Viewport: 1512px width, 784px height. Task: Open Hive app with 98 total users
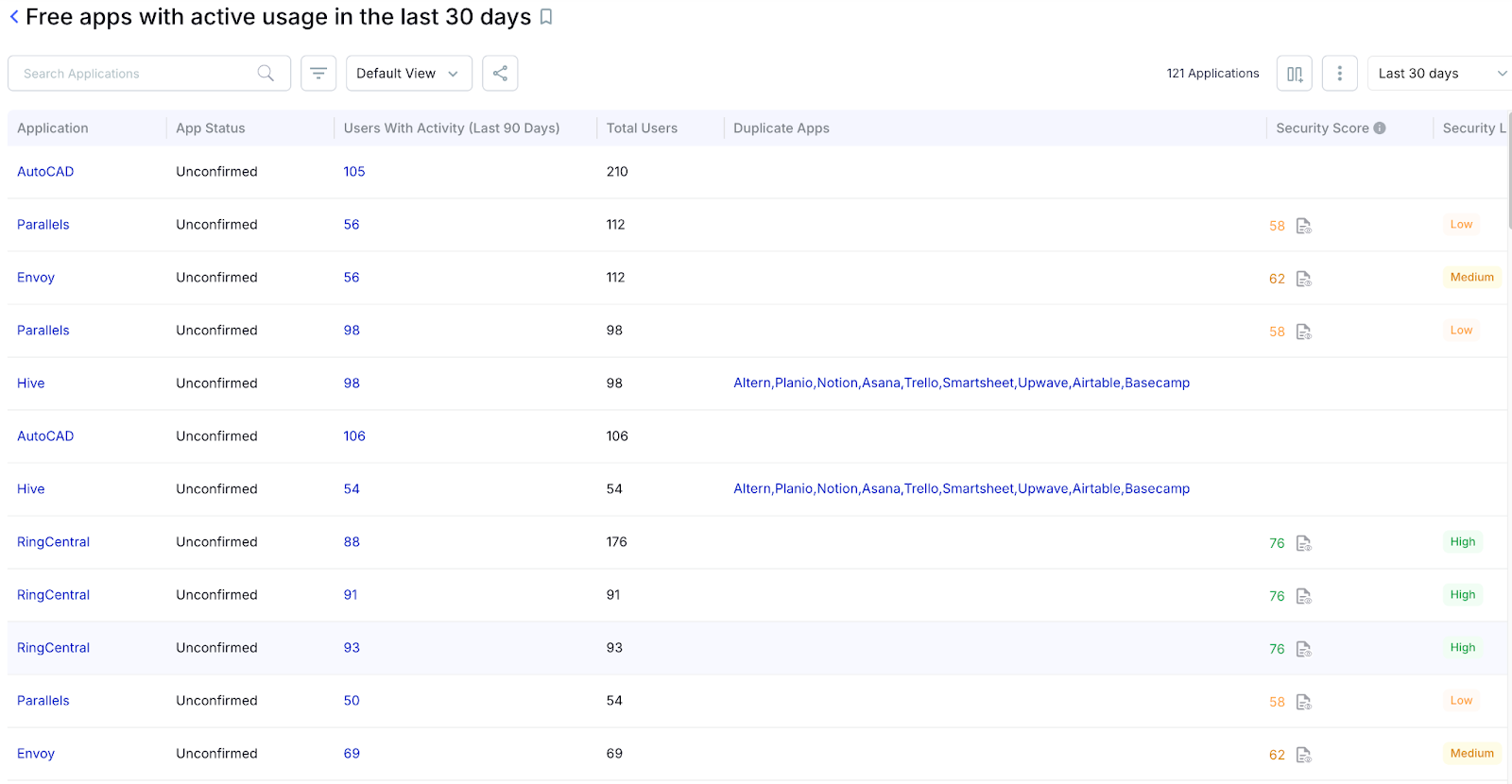click(31, 383)
